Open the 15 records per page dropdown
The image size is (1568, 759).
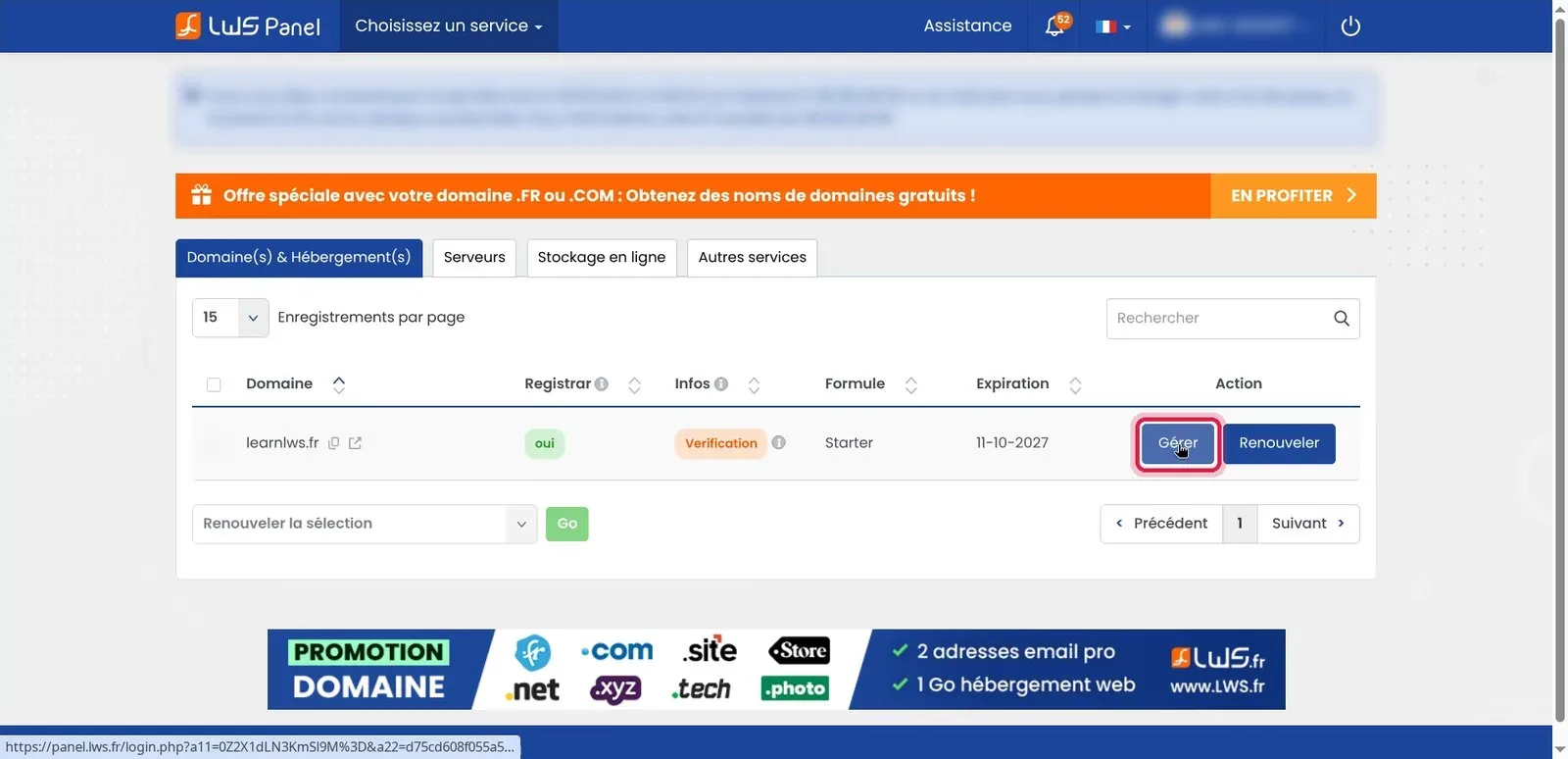230,318
